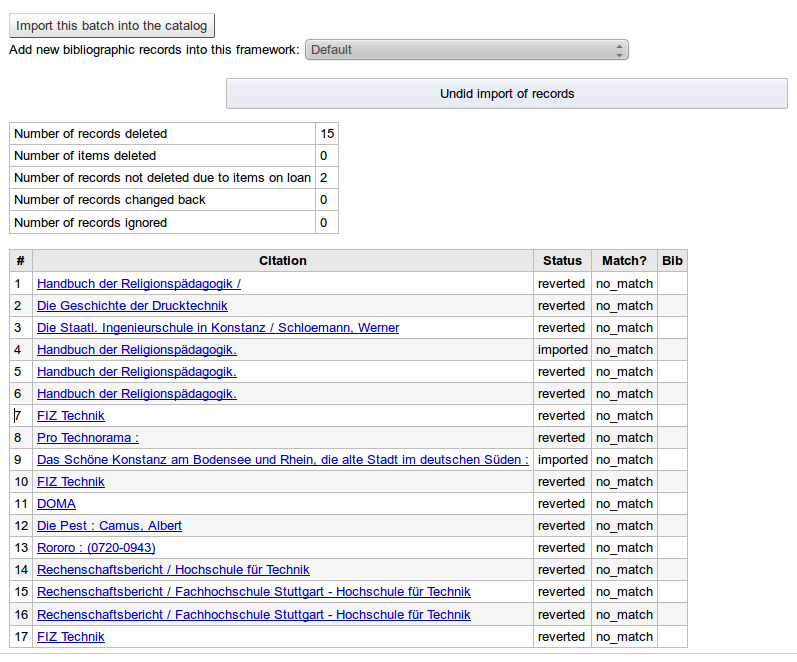Open Das Schöne Konstanz am Bodensee link
797x662 pixels.
click(x=283, y=460)
